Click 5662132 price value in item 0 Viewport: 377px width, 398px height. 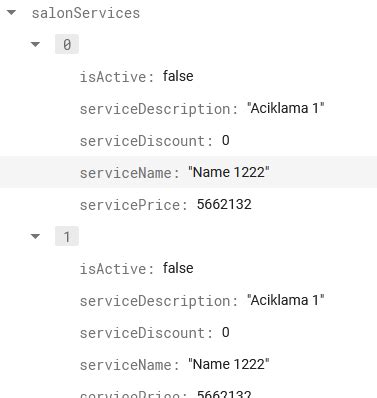pos(224,204)
